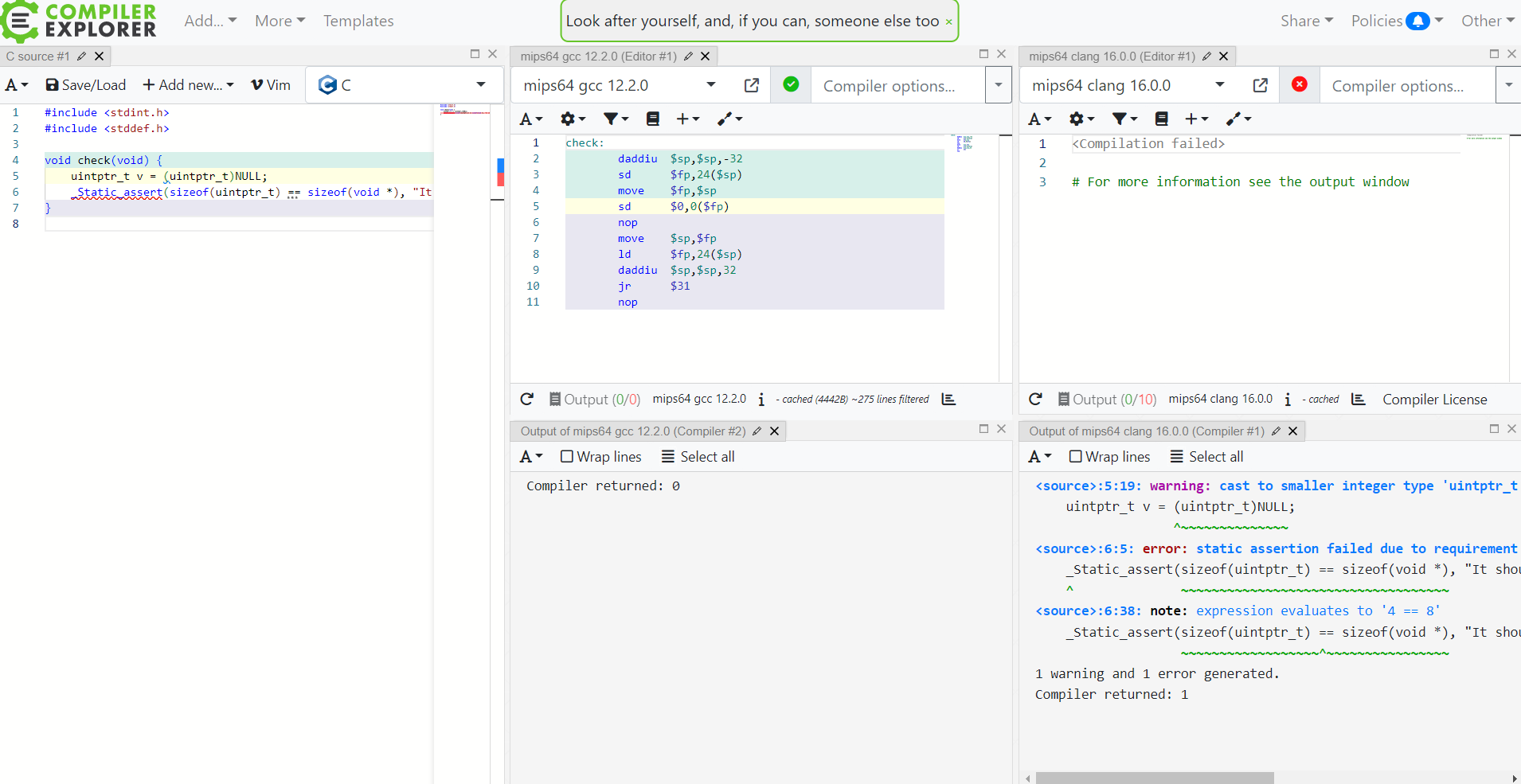Expand the gcc compiler options dropdown arrow
The height and width of the screenshot is (784, 1521).
(x=998, y=85)
